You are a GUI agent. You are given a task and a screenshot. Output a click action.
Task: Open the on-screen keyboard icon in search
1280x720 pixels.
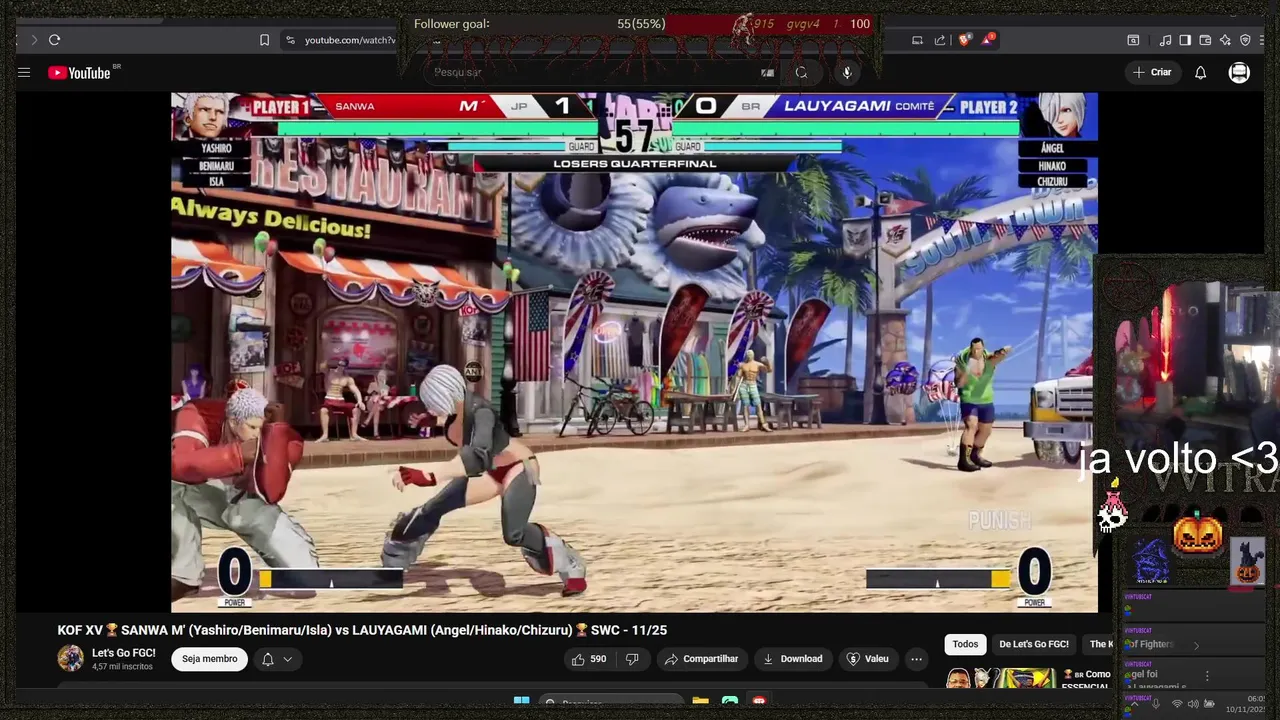[767, 72]
